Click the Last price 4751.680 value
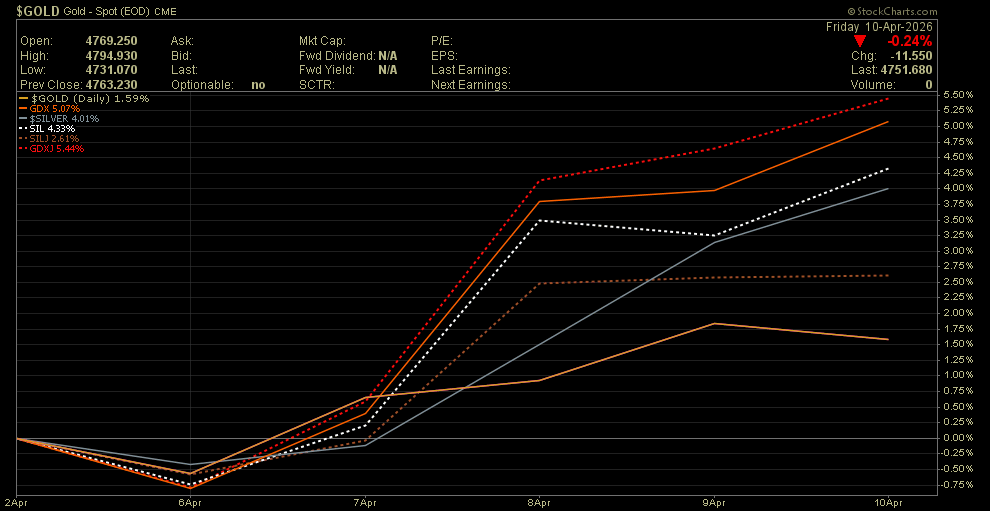The height and width of the screenshot is (511, 990). click(x=906, y=71)
